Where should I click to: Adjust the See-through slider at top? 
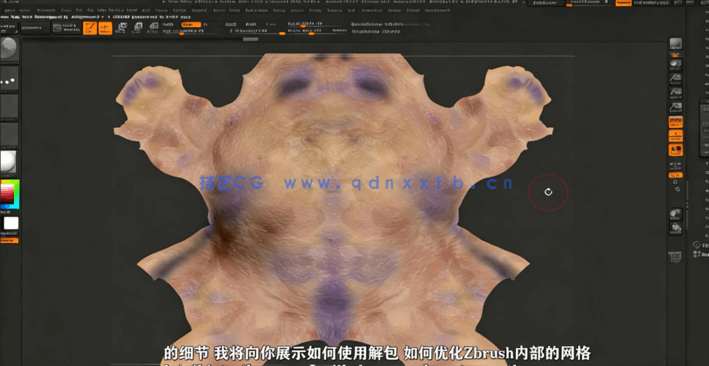pyautogui.click(x=590, y=3)
